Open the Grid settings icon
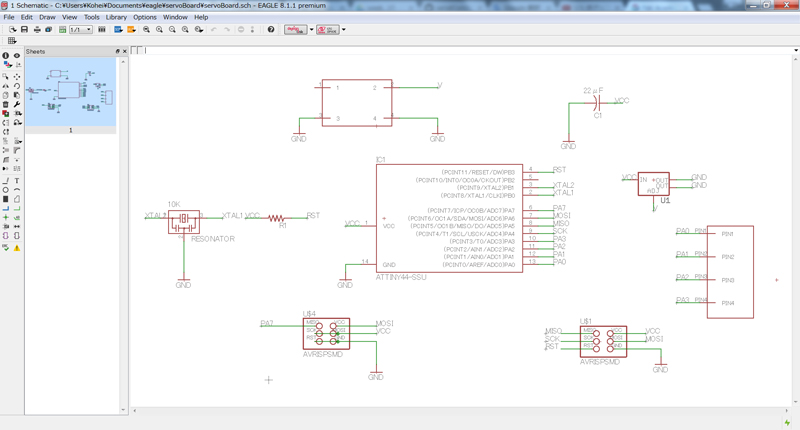The image size is (800, 430). pyautogui.click(x=12, y=41)
